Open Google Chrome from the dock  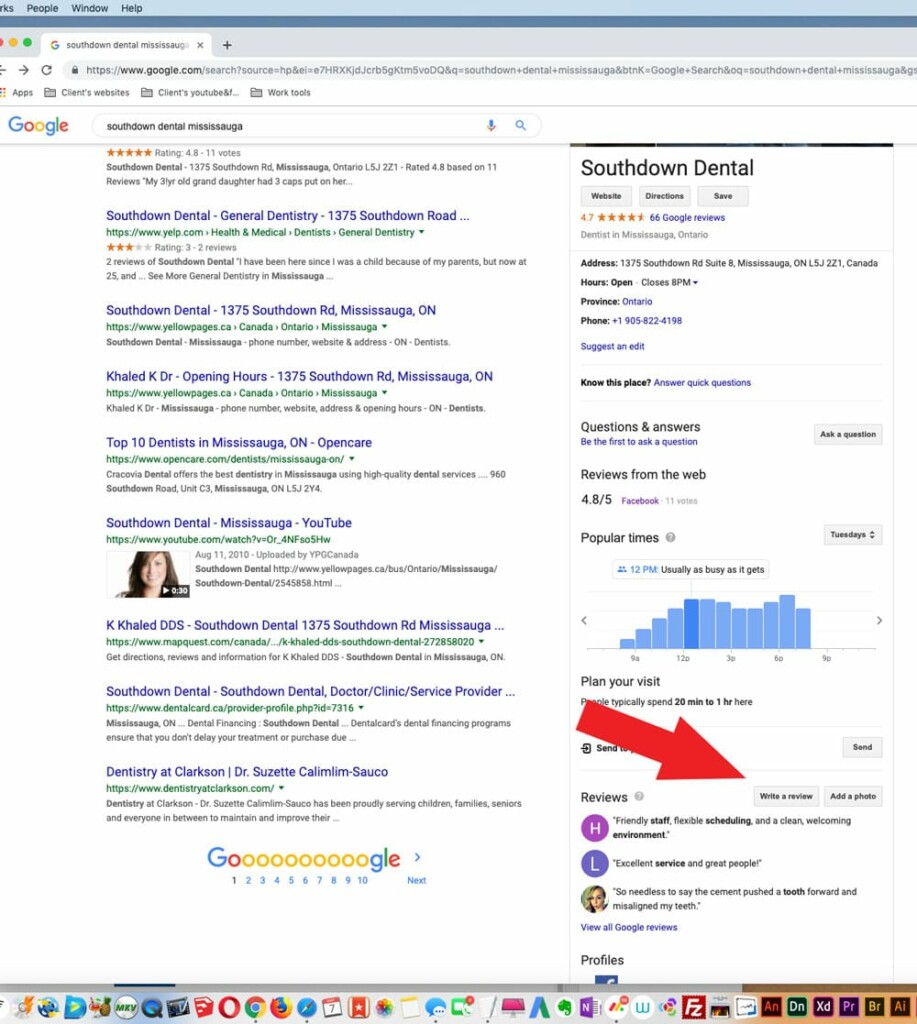(255, 1007)
